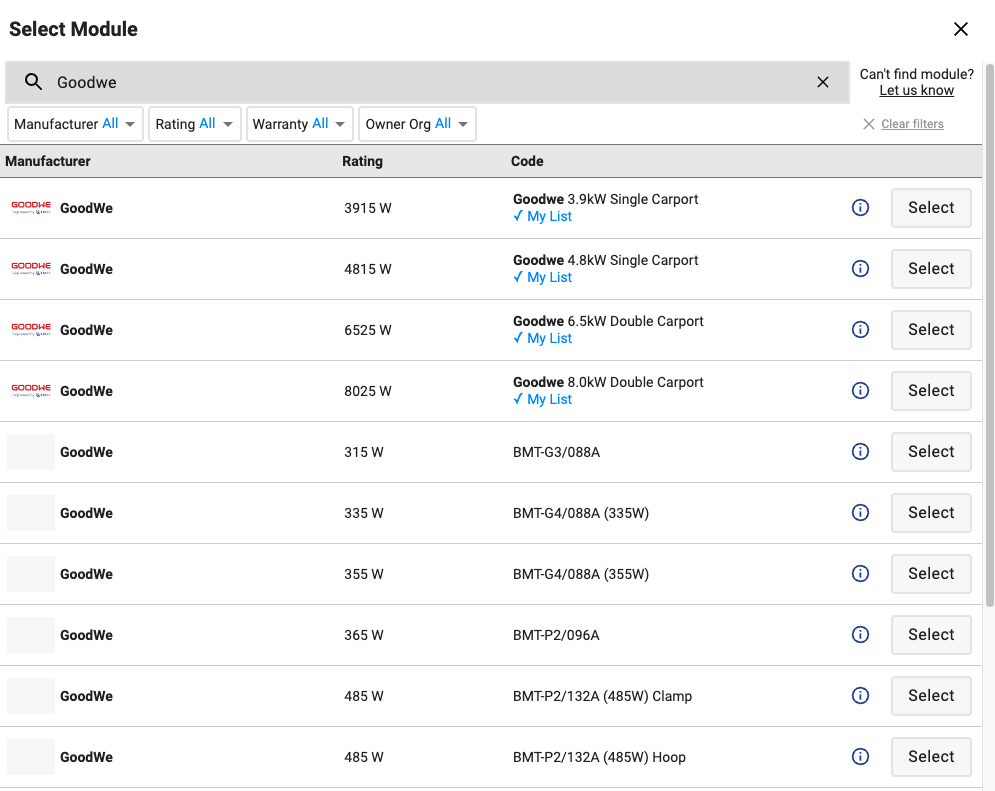Select the BMT-G4/088A (335W) module
The height and width of the screenshot is (791, 995).
click(931, 512)
